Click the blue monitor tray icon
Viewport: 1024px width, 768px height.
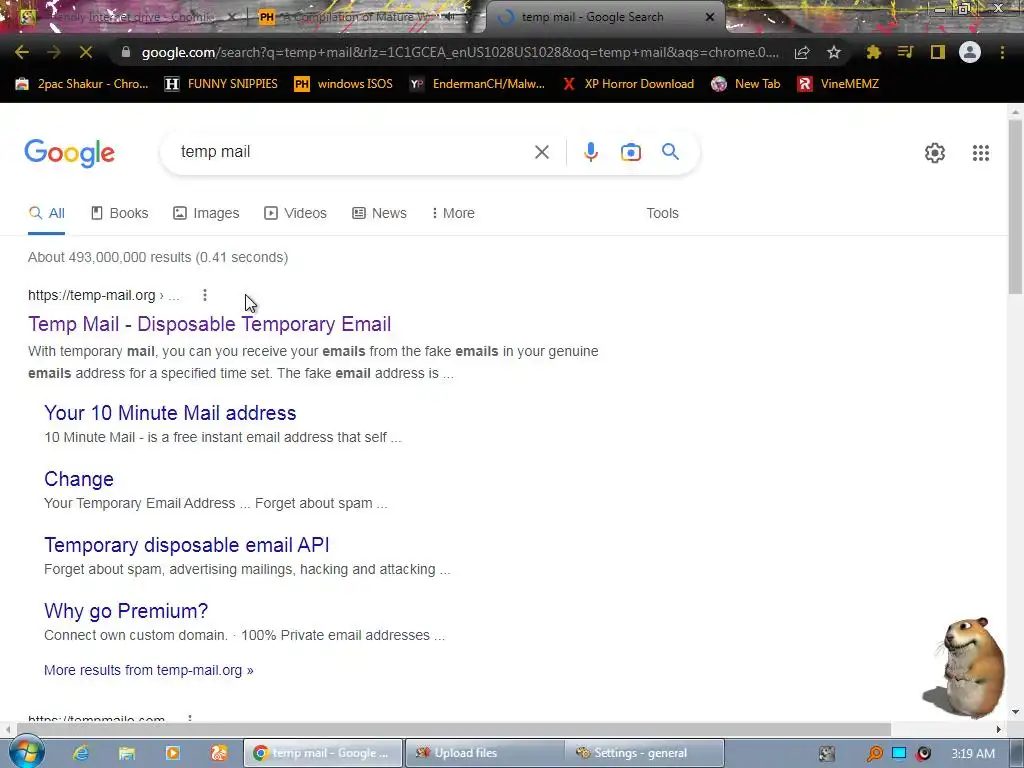point(899,753)
